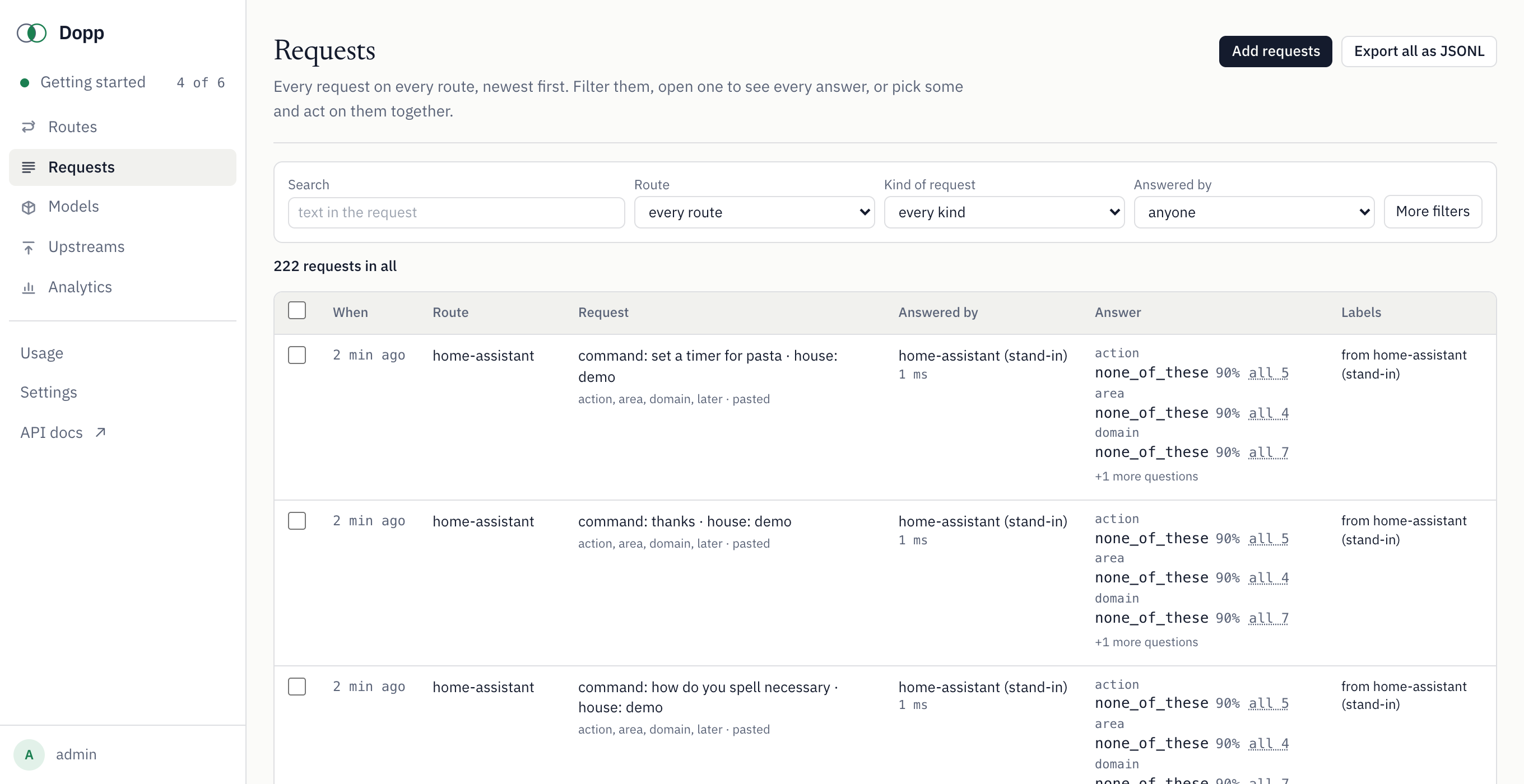This screenshot has width=1524, height=784.
Task: Click the Routes arrows icon in sidebar
Action: click(x=29, y=127)
